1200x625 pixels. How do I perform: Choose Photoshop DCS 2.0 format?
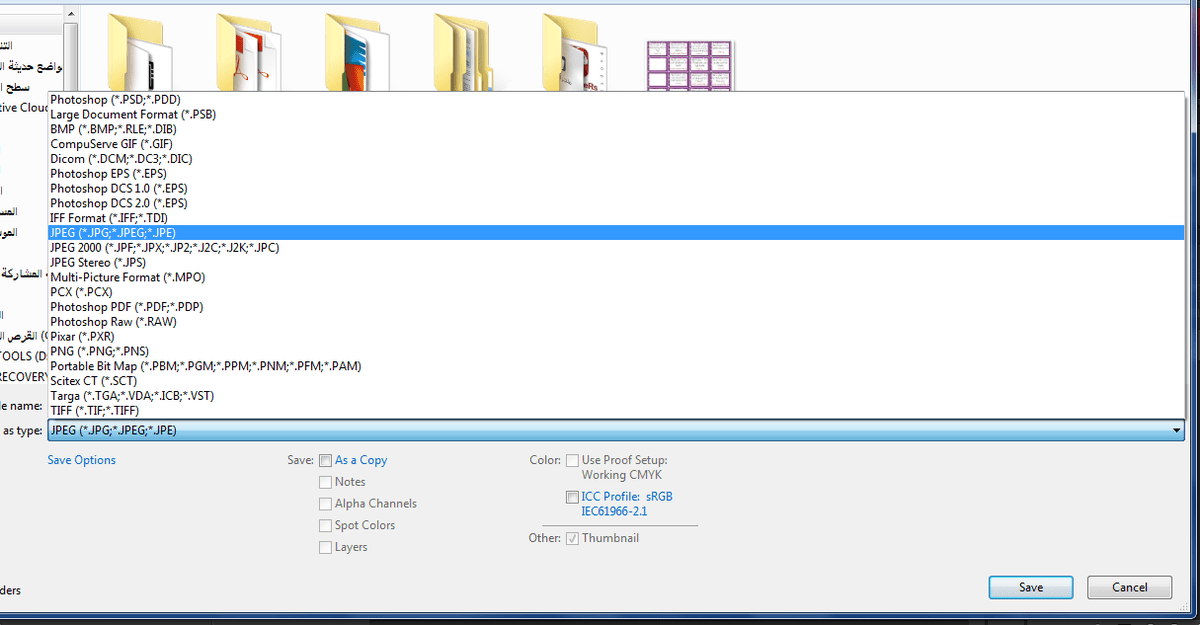pyautogui.click(x=616, y=203)
